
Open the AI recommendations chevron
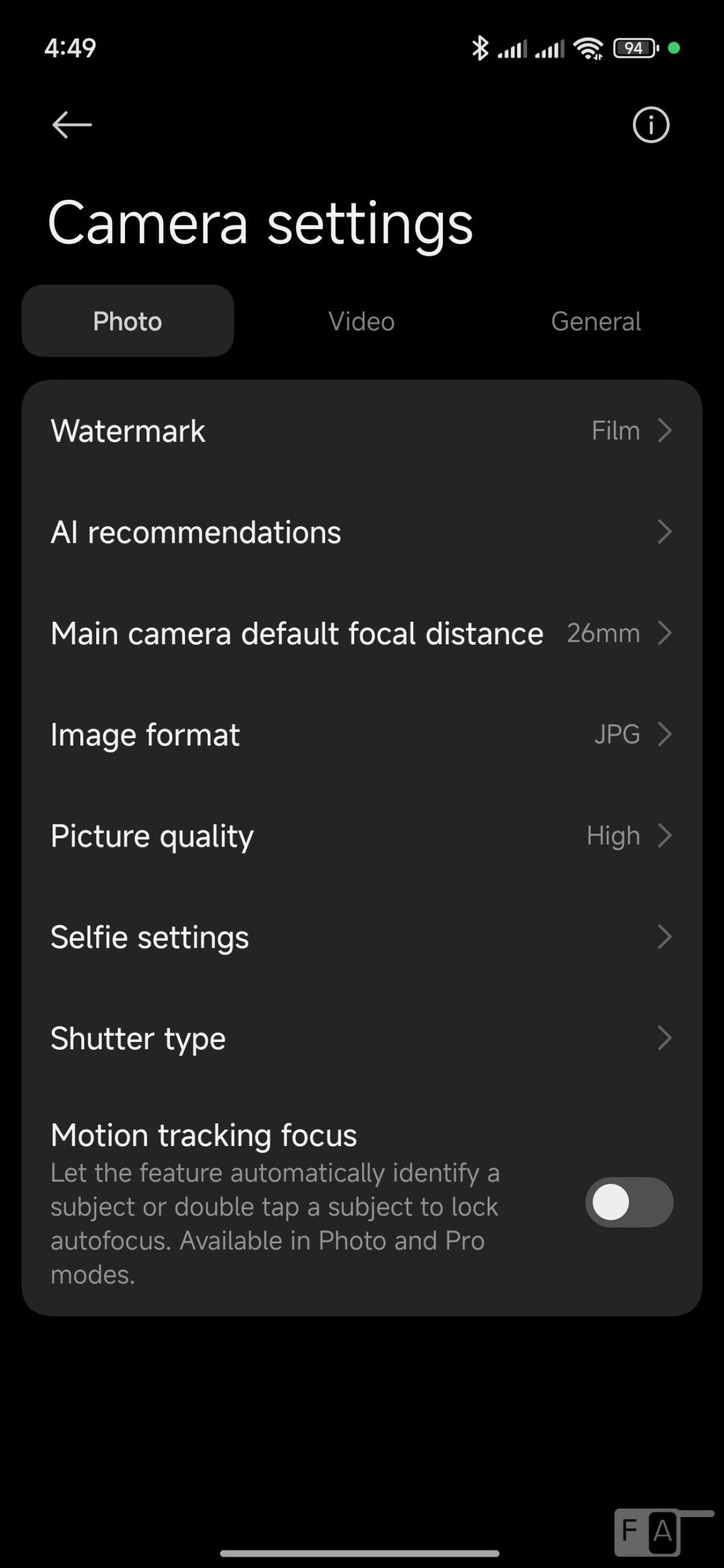665,532
